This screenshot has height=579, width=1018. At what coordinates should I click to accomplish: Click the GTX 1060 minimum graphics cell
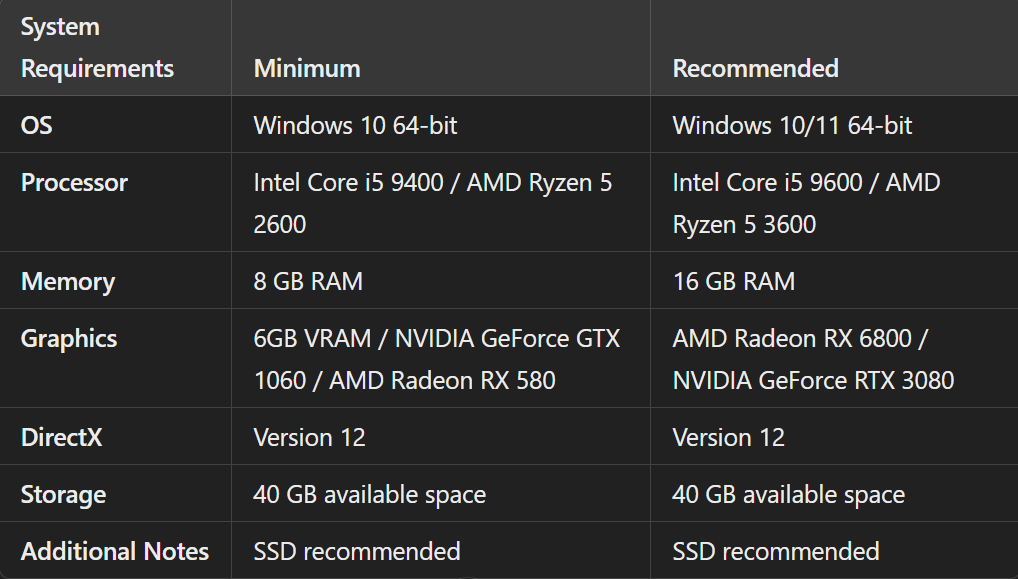click(436, 359)
